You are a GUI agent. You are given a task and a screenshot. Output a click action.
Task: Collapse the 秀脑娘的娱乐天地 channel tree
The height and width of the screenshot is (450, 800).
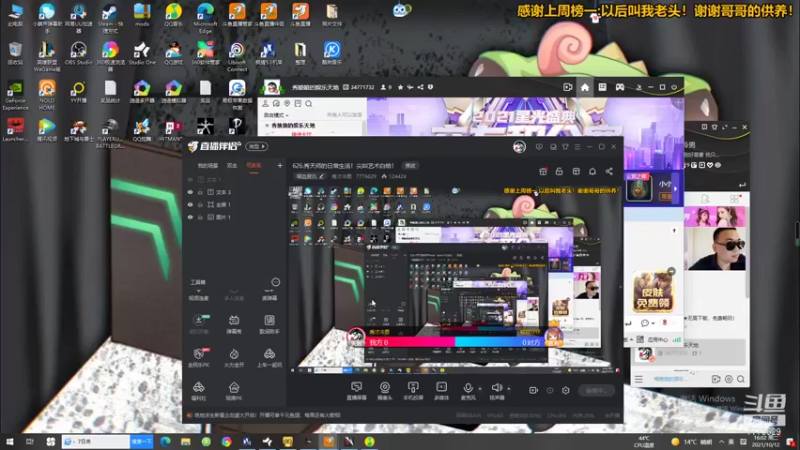click(x=267, y=126)
